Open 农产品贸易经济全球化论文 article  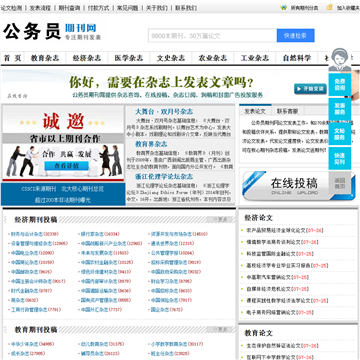pyautogui.click(x=275, y=230)
